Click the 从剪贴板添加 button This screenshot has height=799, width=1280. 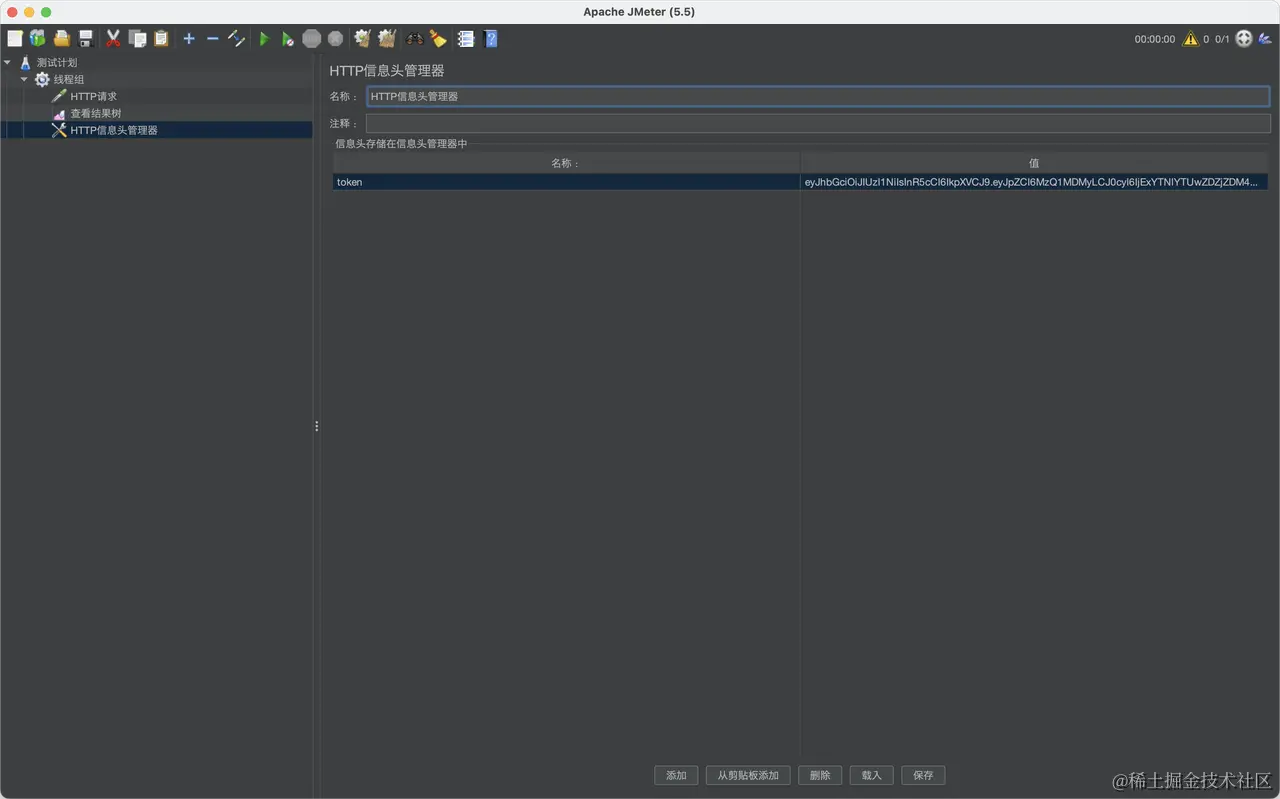[748, 775]
